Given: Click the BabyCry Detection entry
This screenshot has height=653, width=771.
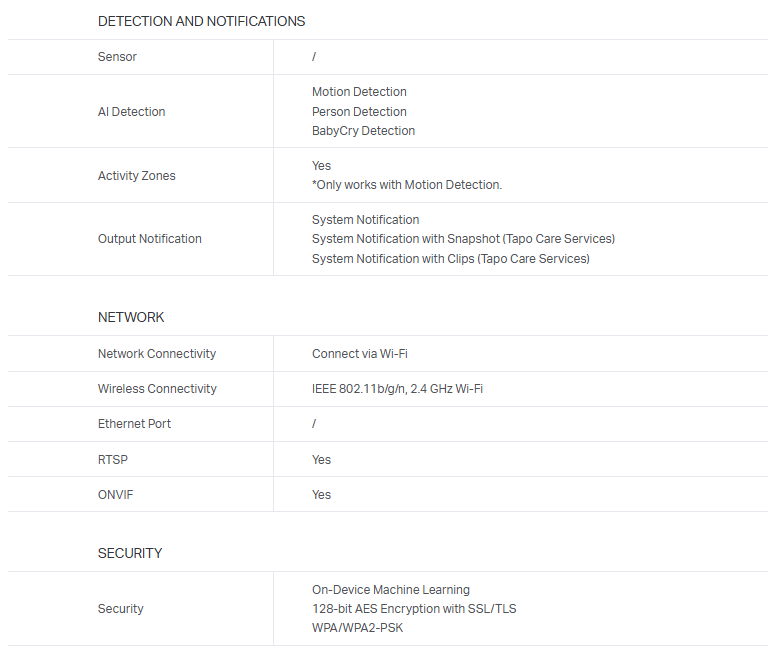Looking at the screenshot, I should [x=363, y=131].
